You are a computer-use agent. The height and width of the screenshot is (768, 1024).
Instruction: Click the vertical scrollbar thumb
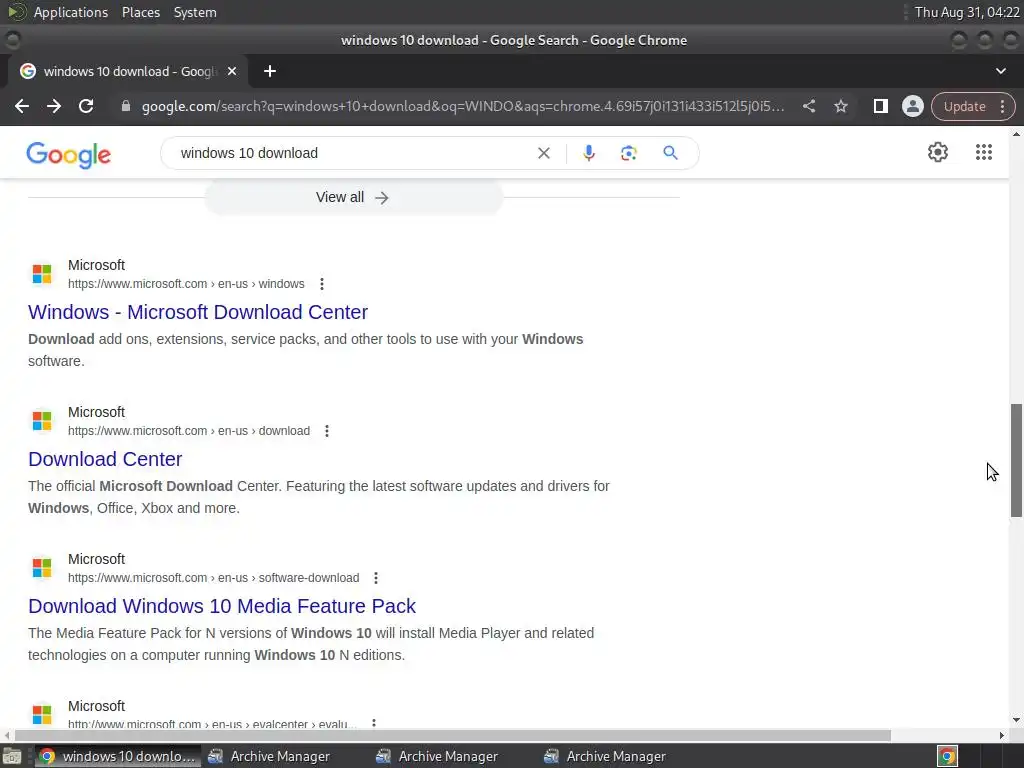1016,460
